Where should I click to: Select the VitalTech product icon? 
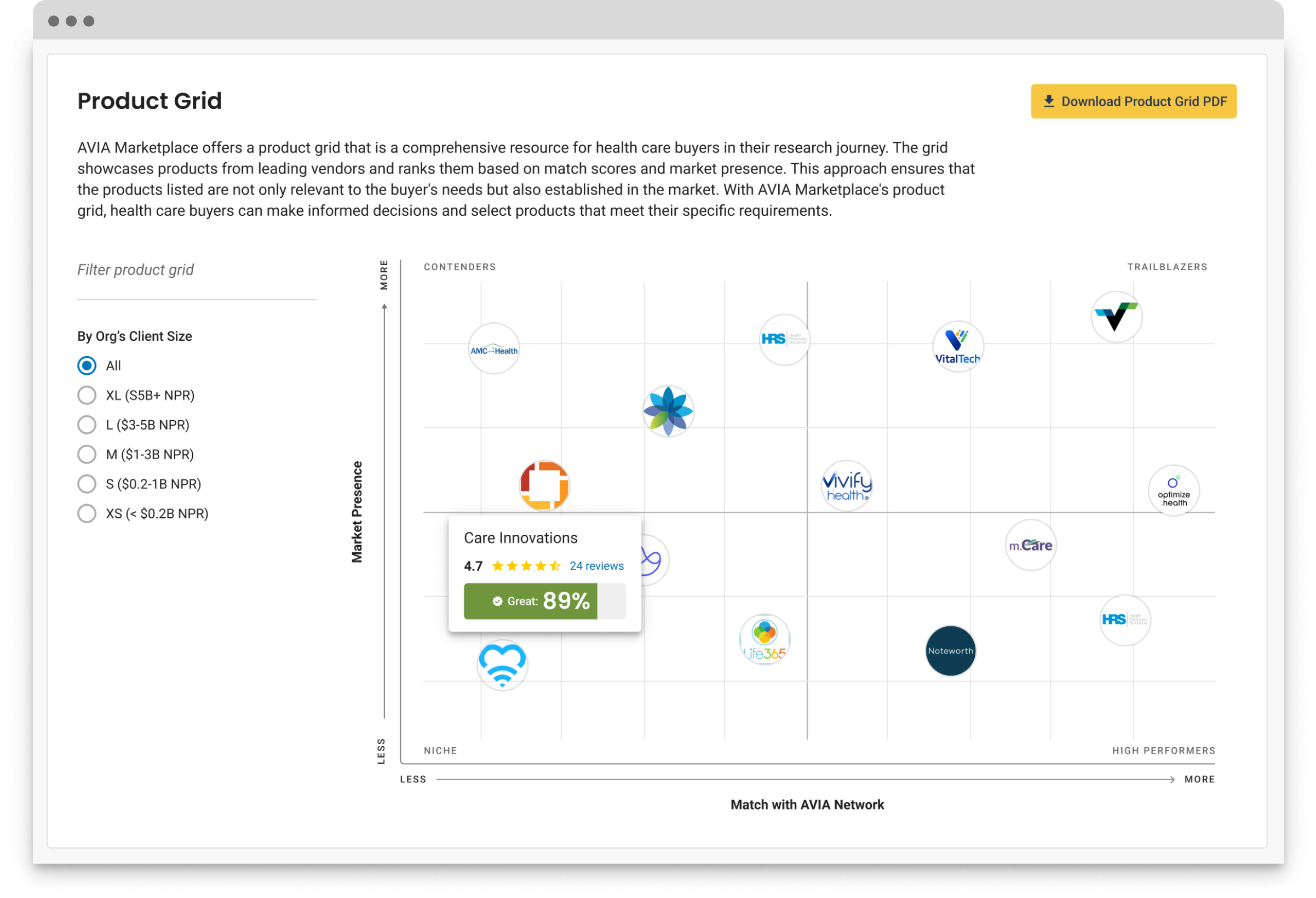[957, 347]
